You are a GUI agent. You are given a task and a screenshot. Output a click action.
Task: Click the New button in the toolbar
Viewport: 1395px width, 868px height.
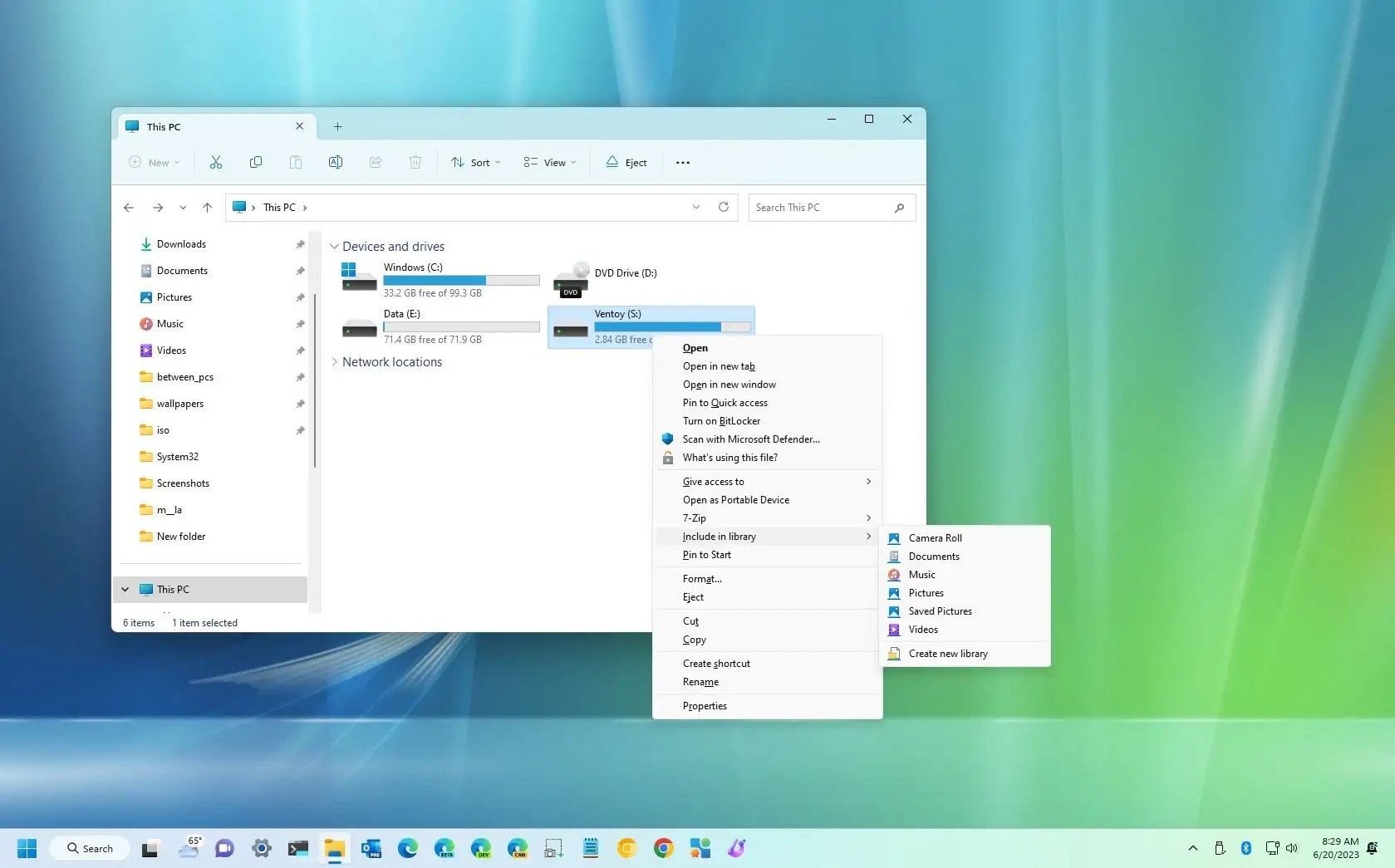pos(153,162)
